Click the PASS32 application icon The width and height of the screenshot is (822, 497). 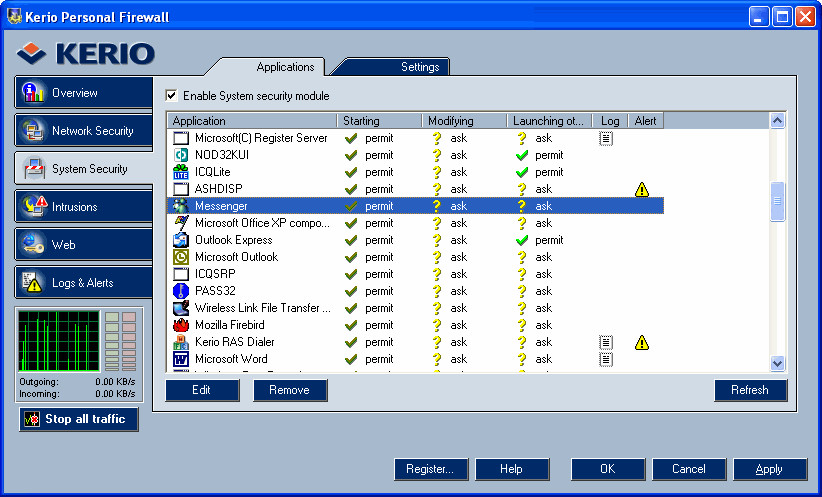pos(181,290)
